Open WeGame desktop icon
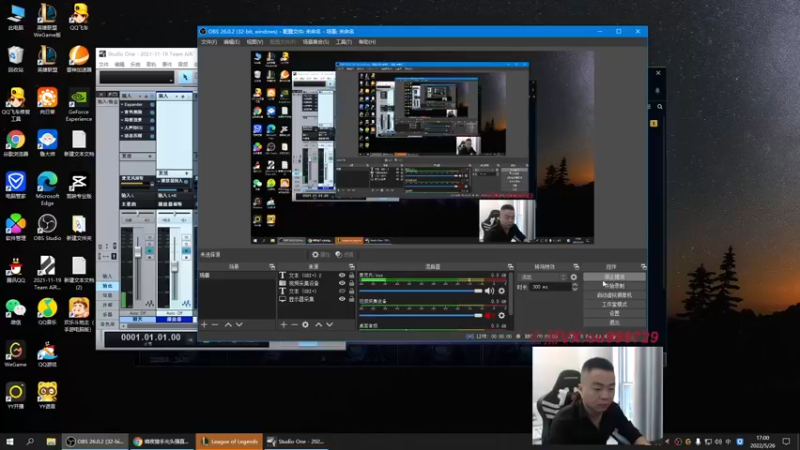This screenshot has width=800, height=450. pos(15,354)
